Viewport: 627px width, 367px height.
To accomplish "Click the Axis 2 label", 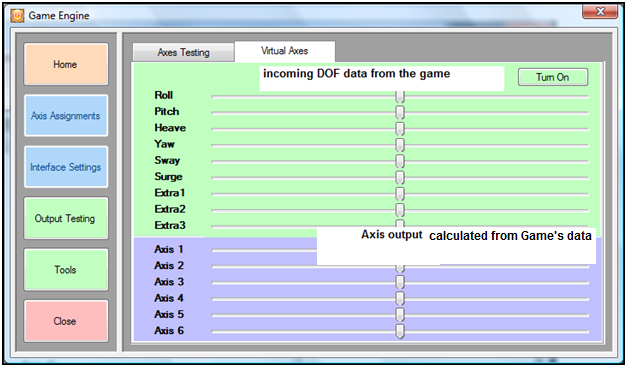I will 169,266.
